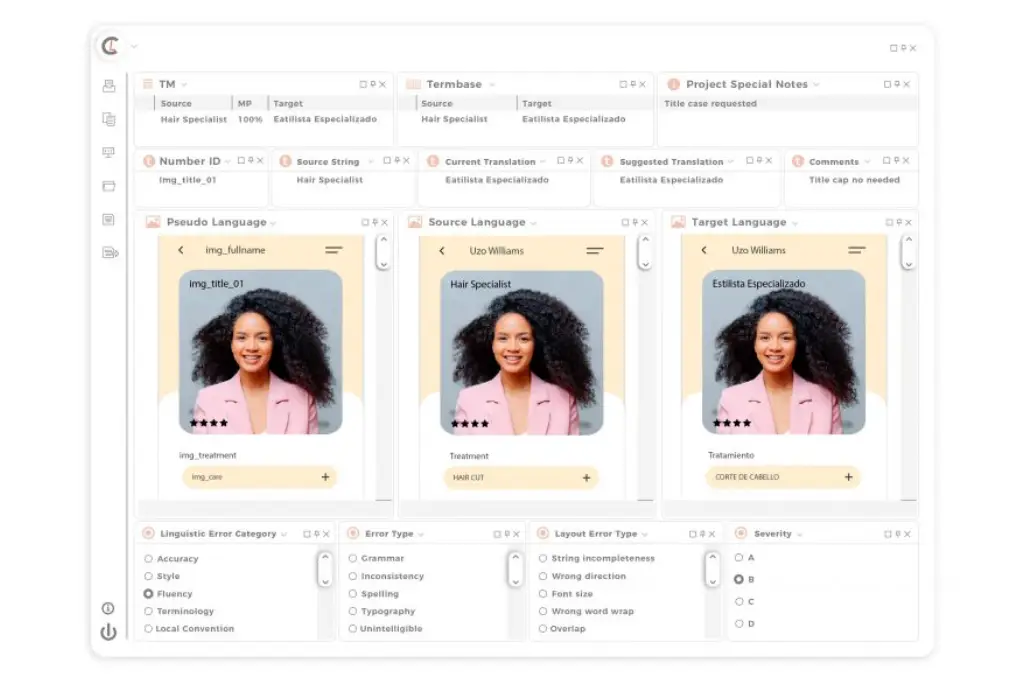The image size is (1024, 683).
Task: Click the power icon in left sidebar
Action: pos(108,632)
